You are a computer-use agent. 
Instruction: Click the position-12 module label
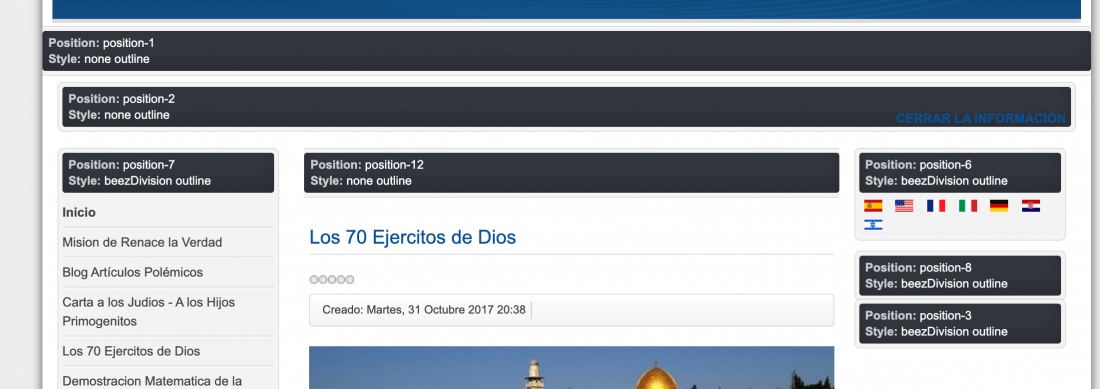point(572,172)
